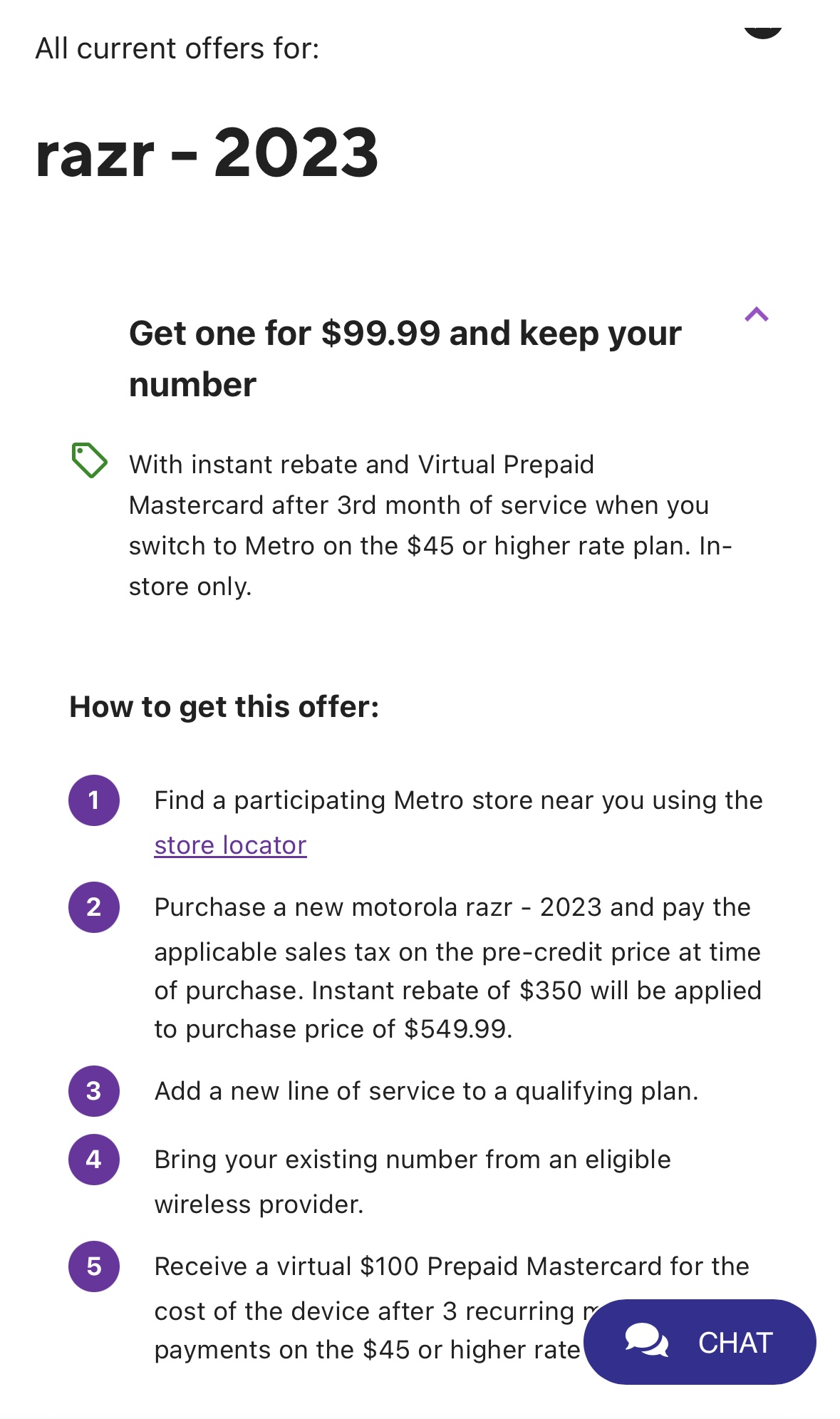The image size is (840, 1419).
Task: Click the "Purchase a new motorola razr" step
Action: pyautogui.click(x=456, y=968)
